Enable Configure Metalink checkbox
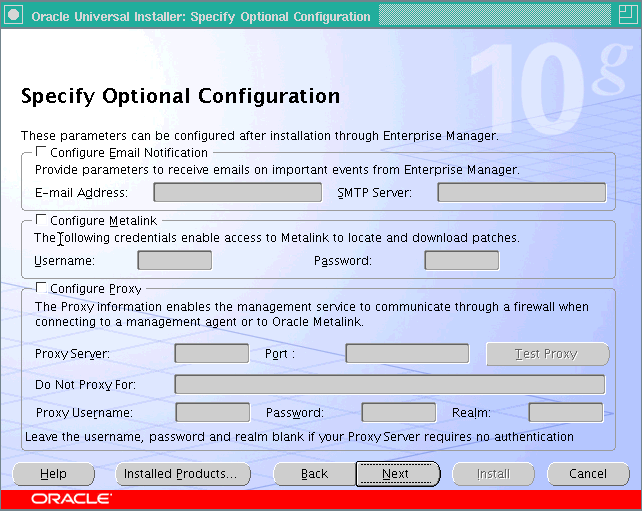The width and height of the screenshot is (642, 511). (41, 220)
